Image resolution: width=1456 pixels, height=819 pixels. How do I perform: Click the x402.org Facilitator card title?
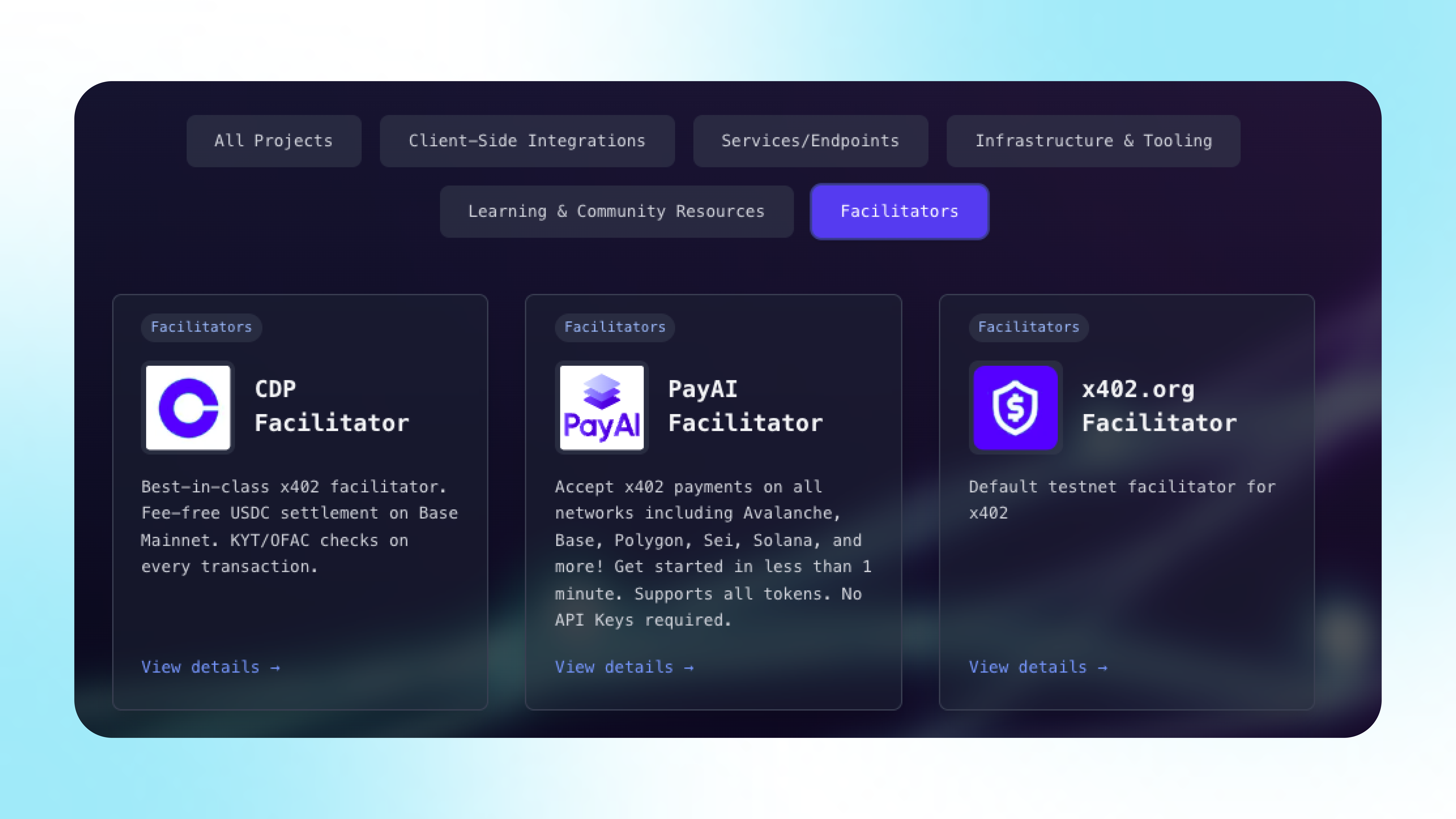click(x=1159, y=406)
